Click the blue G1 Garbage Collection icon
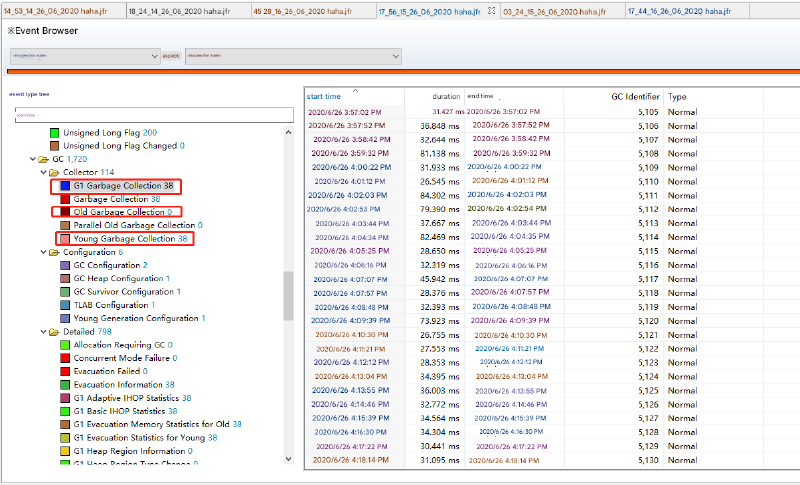 pyautogui.click(x=65, y=186)
